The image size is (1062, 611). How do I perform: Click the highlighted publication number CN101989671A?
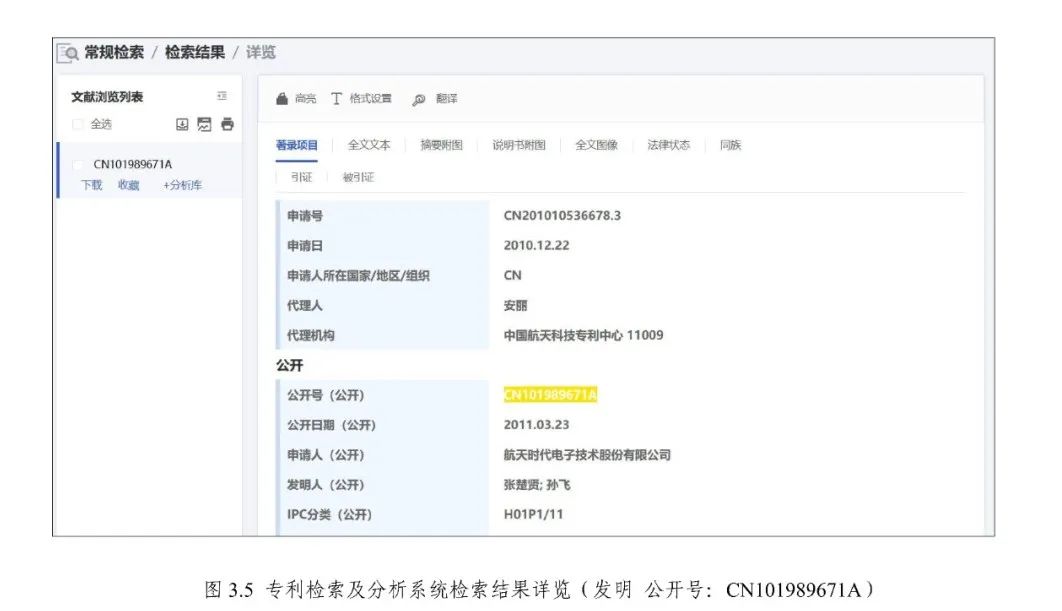point(550,395)
